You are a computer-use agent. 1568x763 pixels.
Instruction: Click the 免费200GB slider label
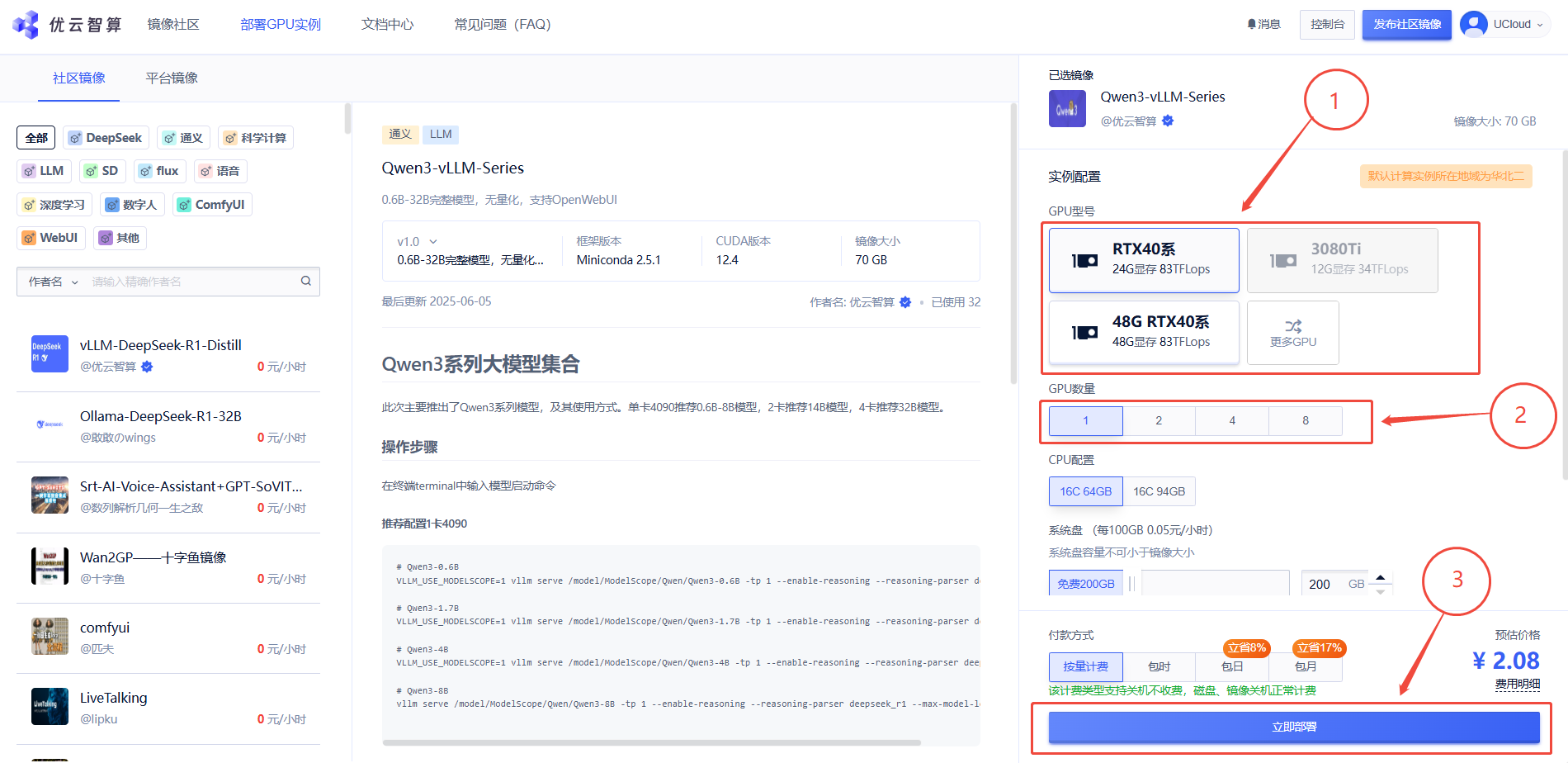(1086, 584)
